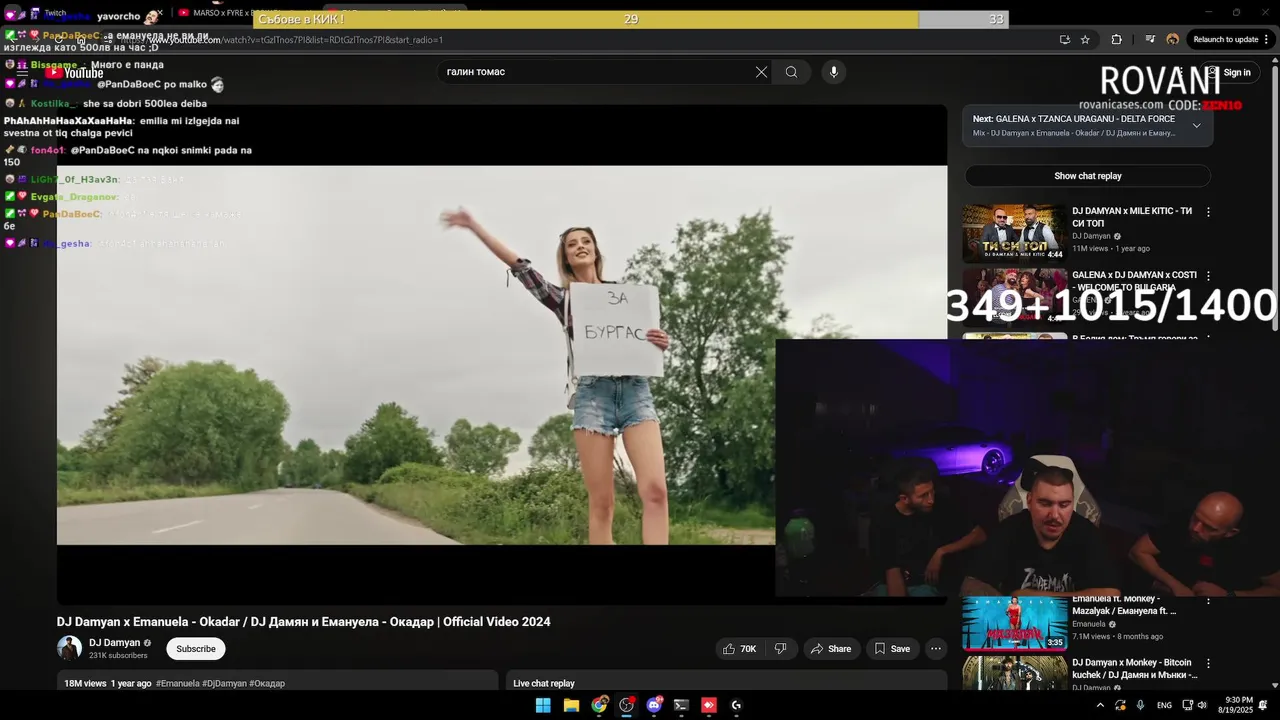This screenshot has width=1280, height=720.
Task: Open the Chrome profile avatar
Action: click(x=1173, y=40)
